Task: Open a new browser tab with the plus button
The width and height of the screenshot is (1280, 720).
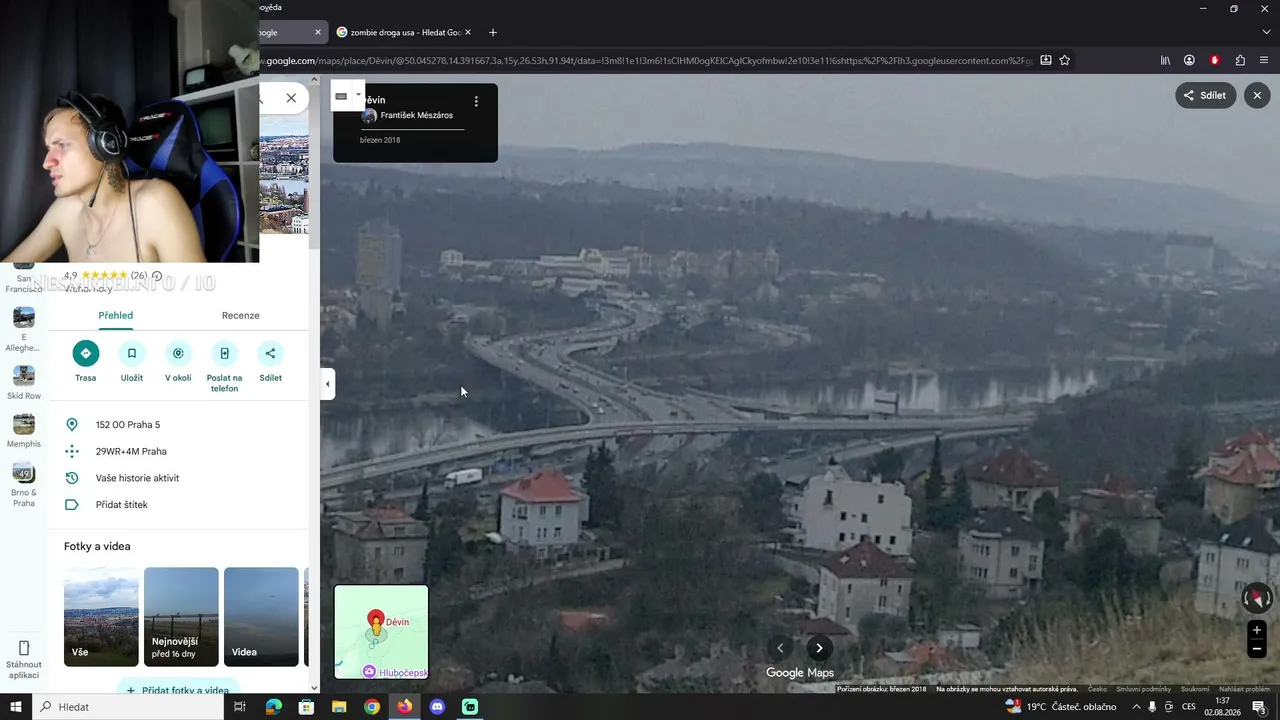Action: (492, 32)
